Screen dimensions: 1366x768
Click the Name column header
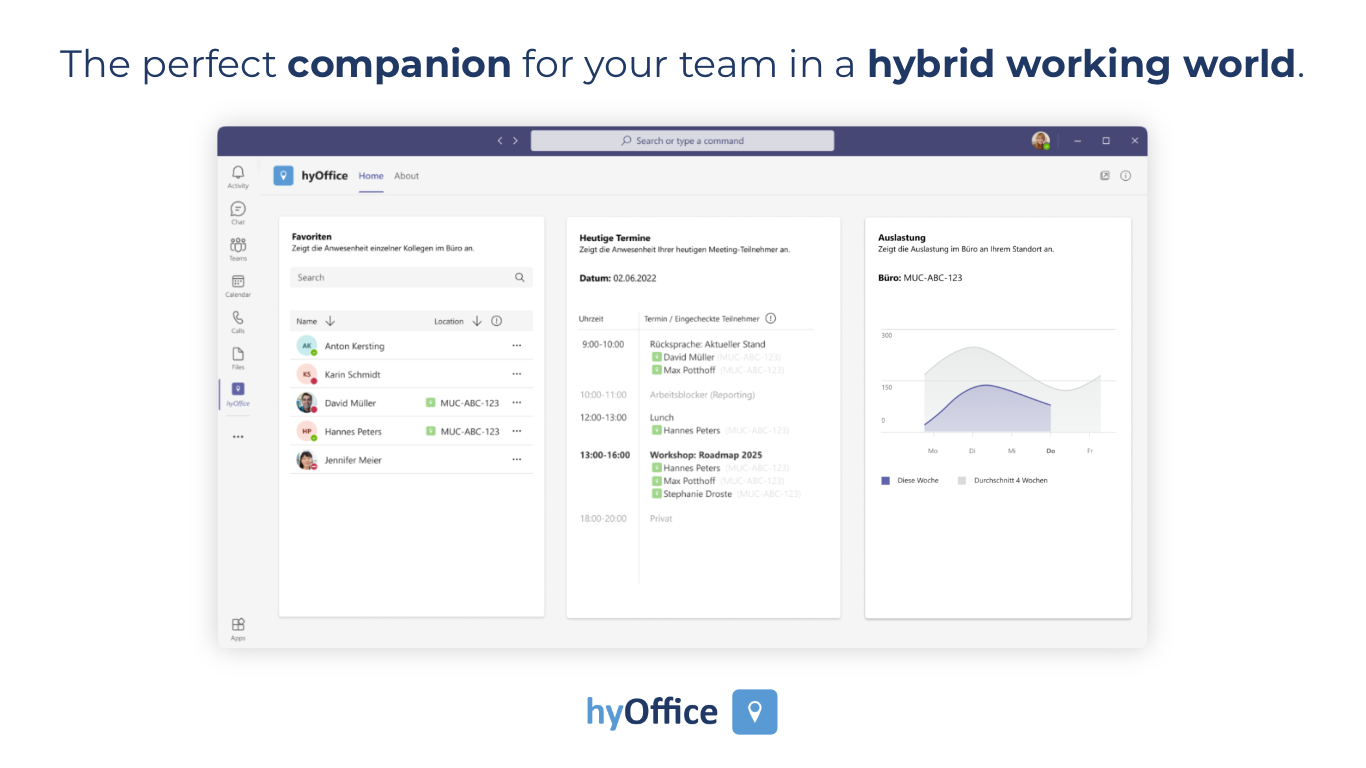pos(307,321)
